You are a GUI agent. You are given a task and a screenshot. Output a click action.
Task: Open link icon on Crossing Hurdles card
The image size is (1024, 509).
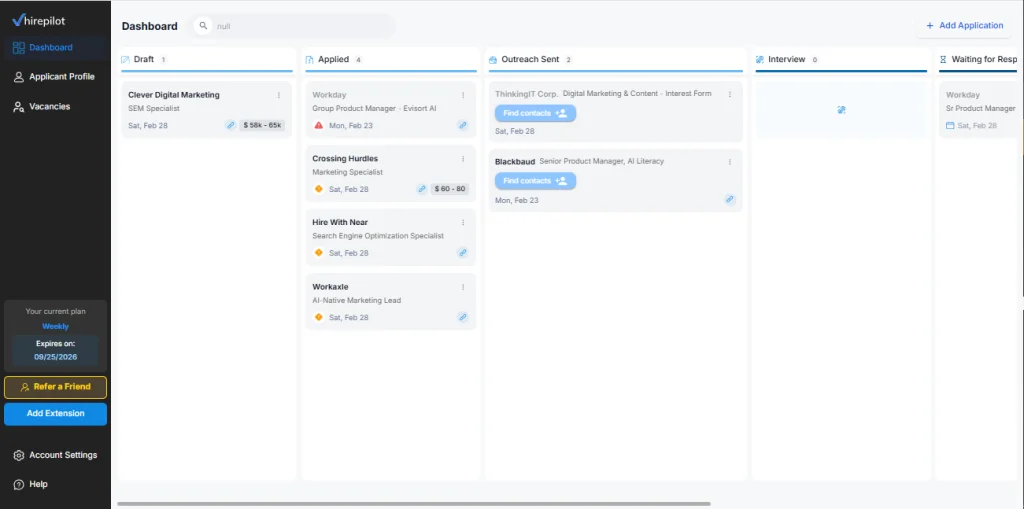tap(422, 189)
